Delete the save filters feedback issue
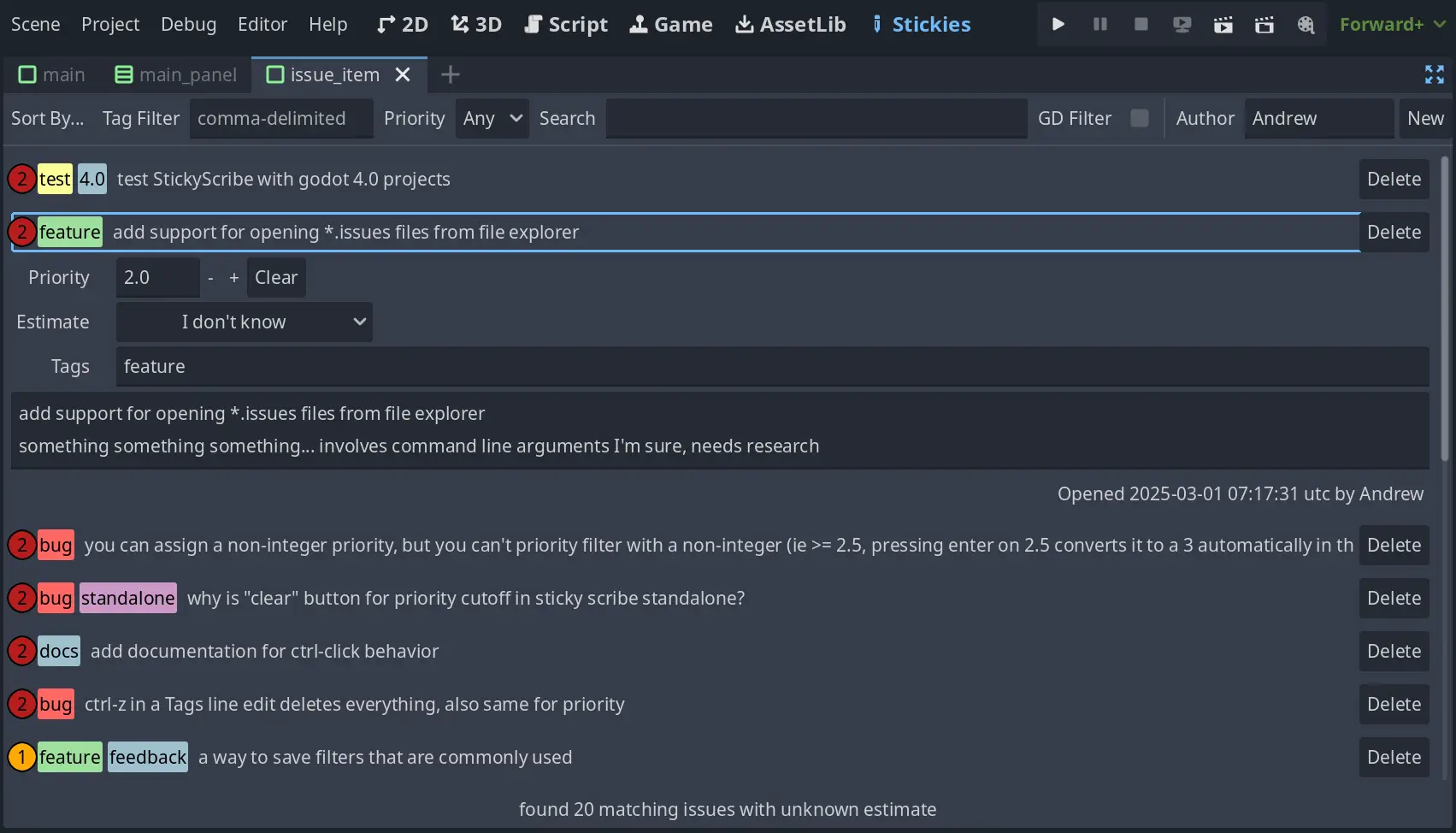 1394,757
